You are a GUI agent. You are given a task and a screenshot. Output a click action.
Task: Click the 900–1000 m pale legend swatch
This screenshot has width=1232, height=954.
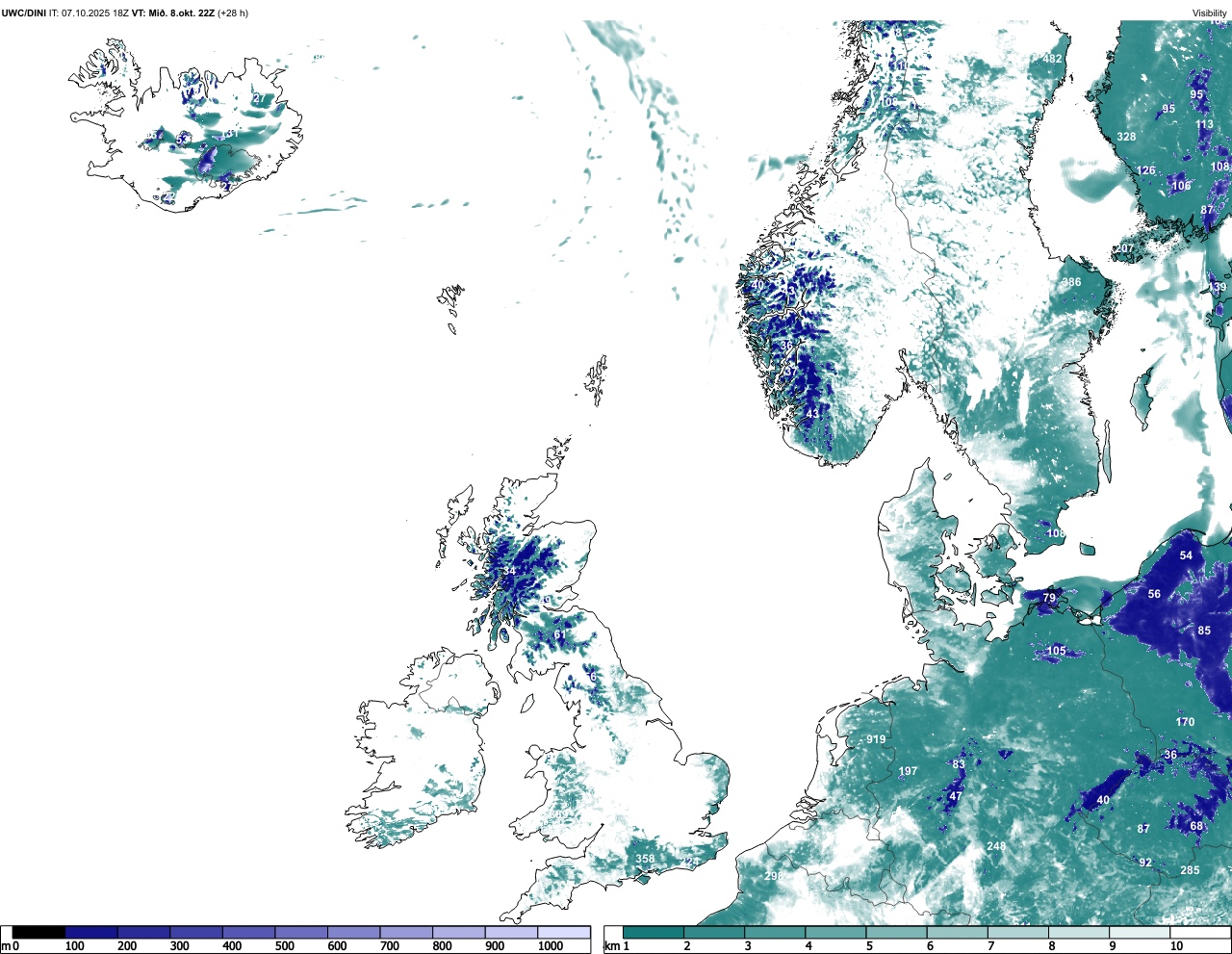511,932
